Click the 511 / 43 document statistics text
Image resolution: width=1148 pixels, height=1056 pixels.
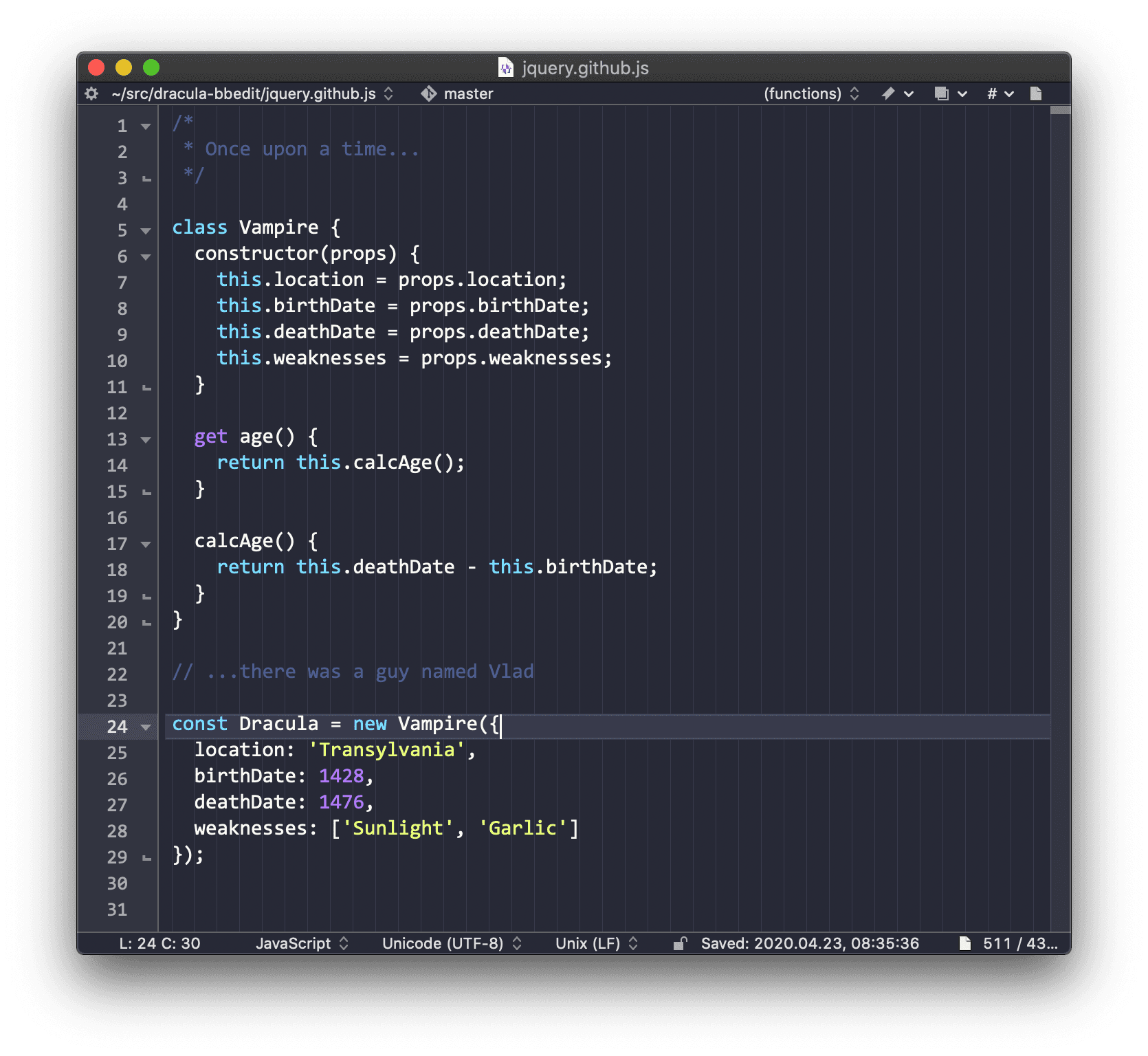click(1020, 943)
